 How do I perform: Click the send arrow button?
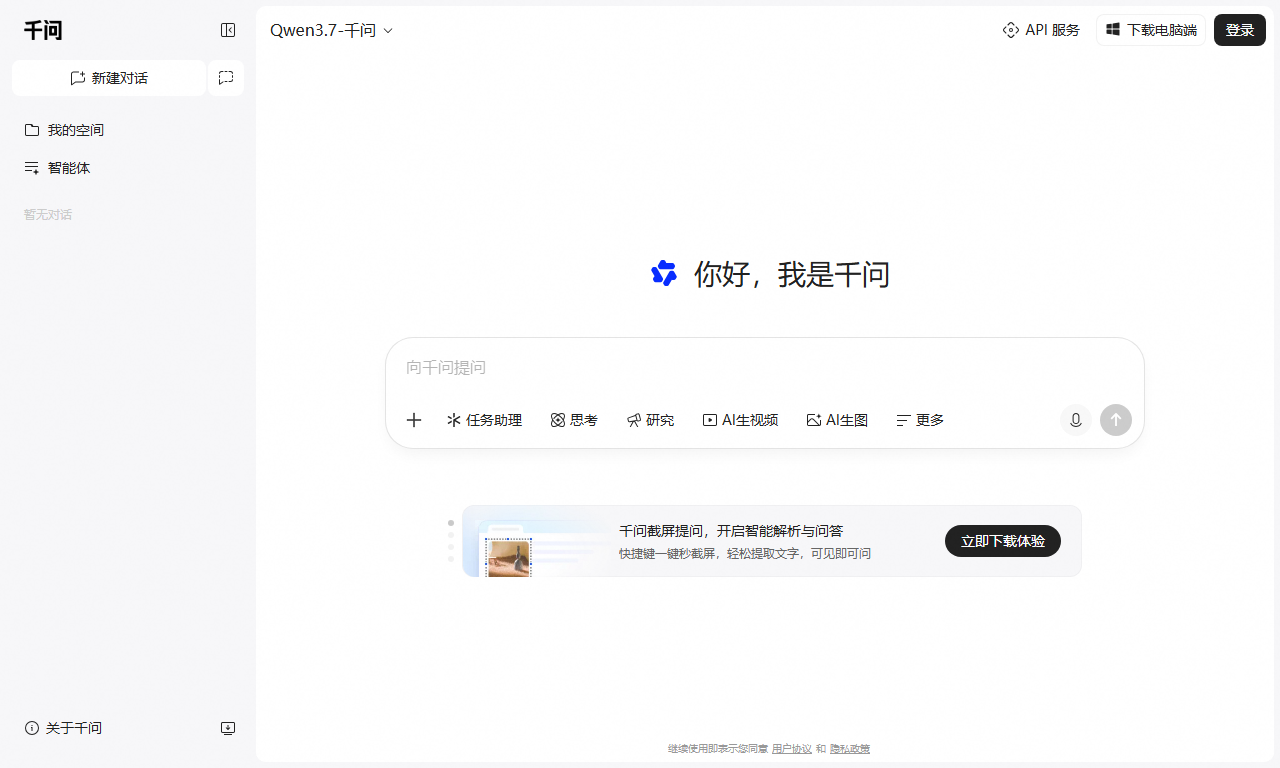click(x=1116, y=420)
